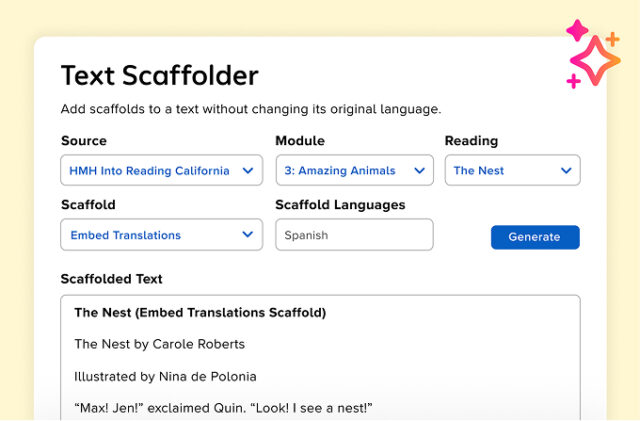Image resolution: width=640 pixels, height=421 pixels.
Task: Click the Scaffold Languages Spanish field
Action: coord(354,235)
